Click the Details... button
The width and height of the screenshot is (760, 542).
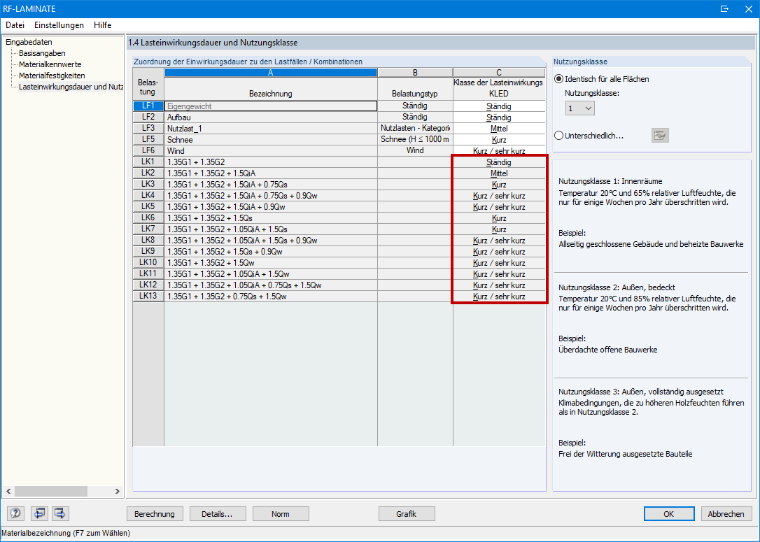tap(217, 514)
